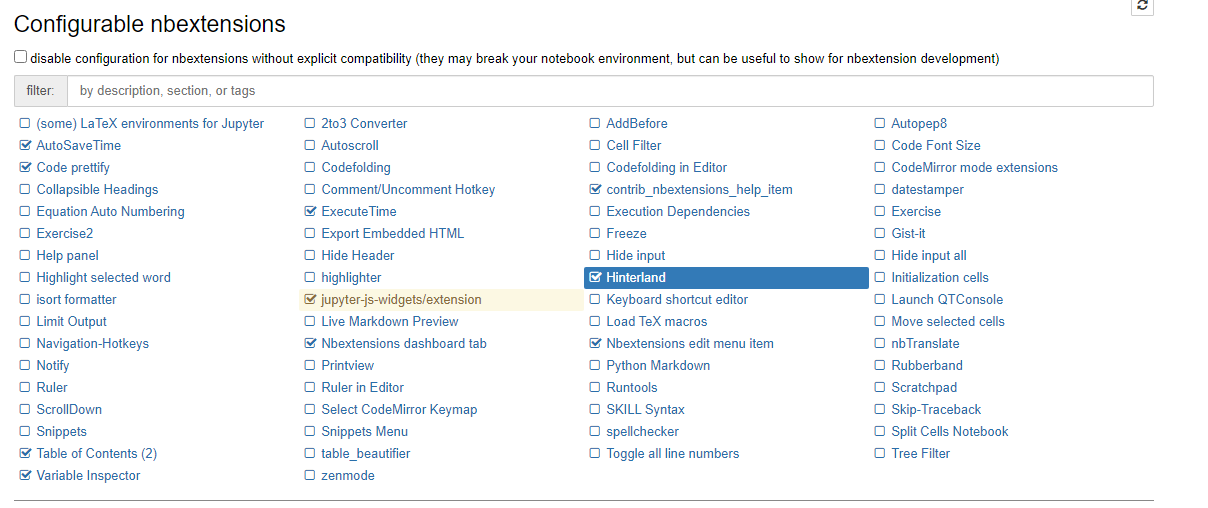This screenshot has height=508, width=1208.
Task: Open the Live Markdown Preview entry
Action: (x=390, y=321)
